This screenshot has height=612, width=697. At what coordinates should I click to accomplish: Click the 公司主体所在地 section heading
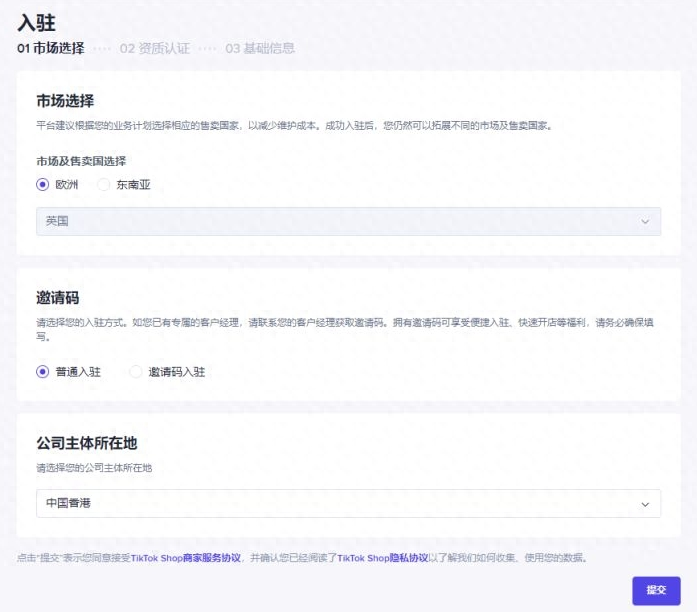coord(86,443)
